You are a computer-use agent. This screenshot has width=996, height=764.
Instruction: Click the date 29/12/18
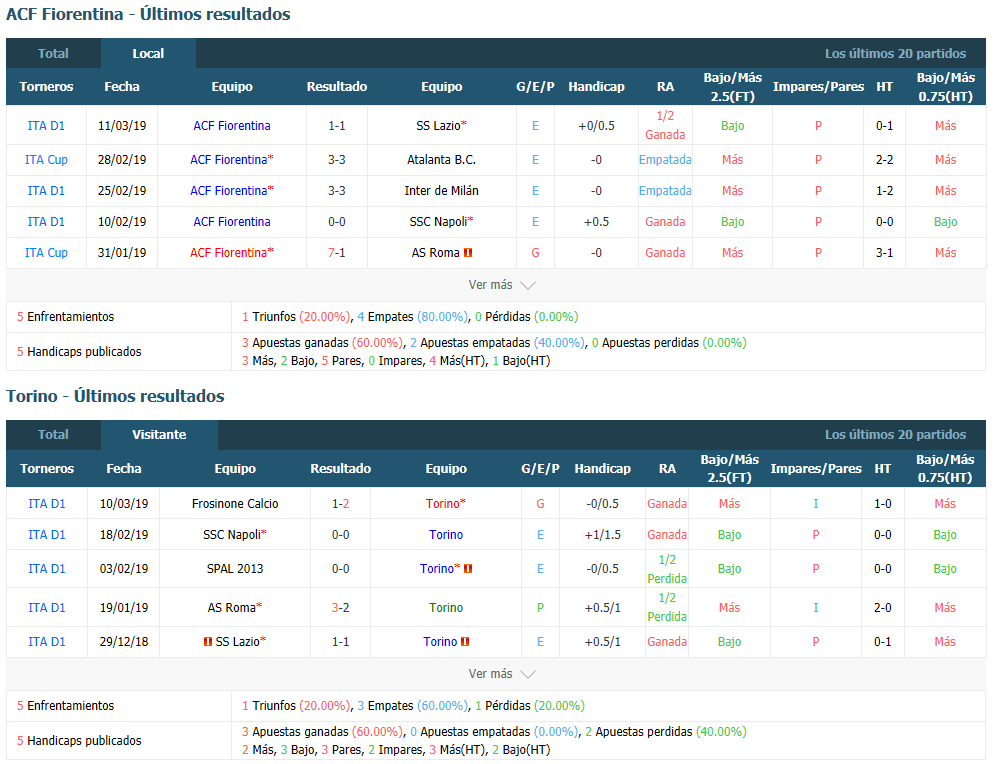pos(124,642)
